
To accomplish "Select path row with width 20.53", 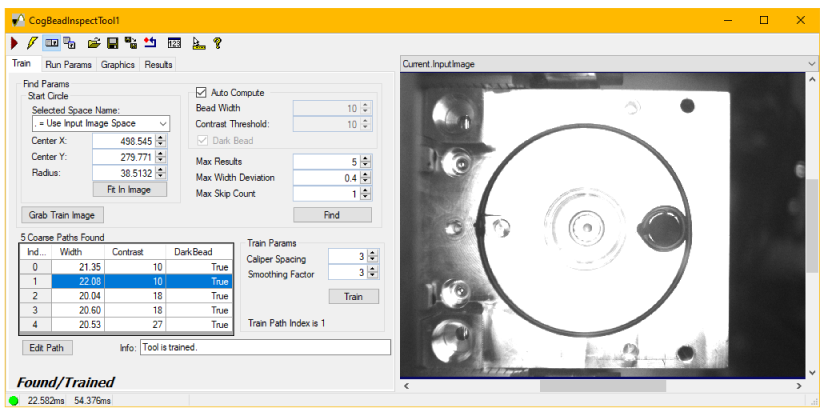I will (x=126, y=324).
